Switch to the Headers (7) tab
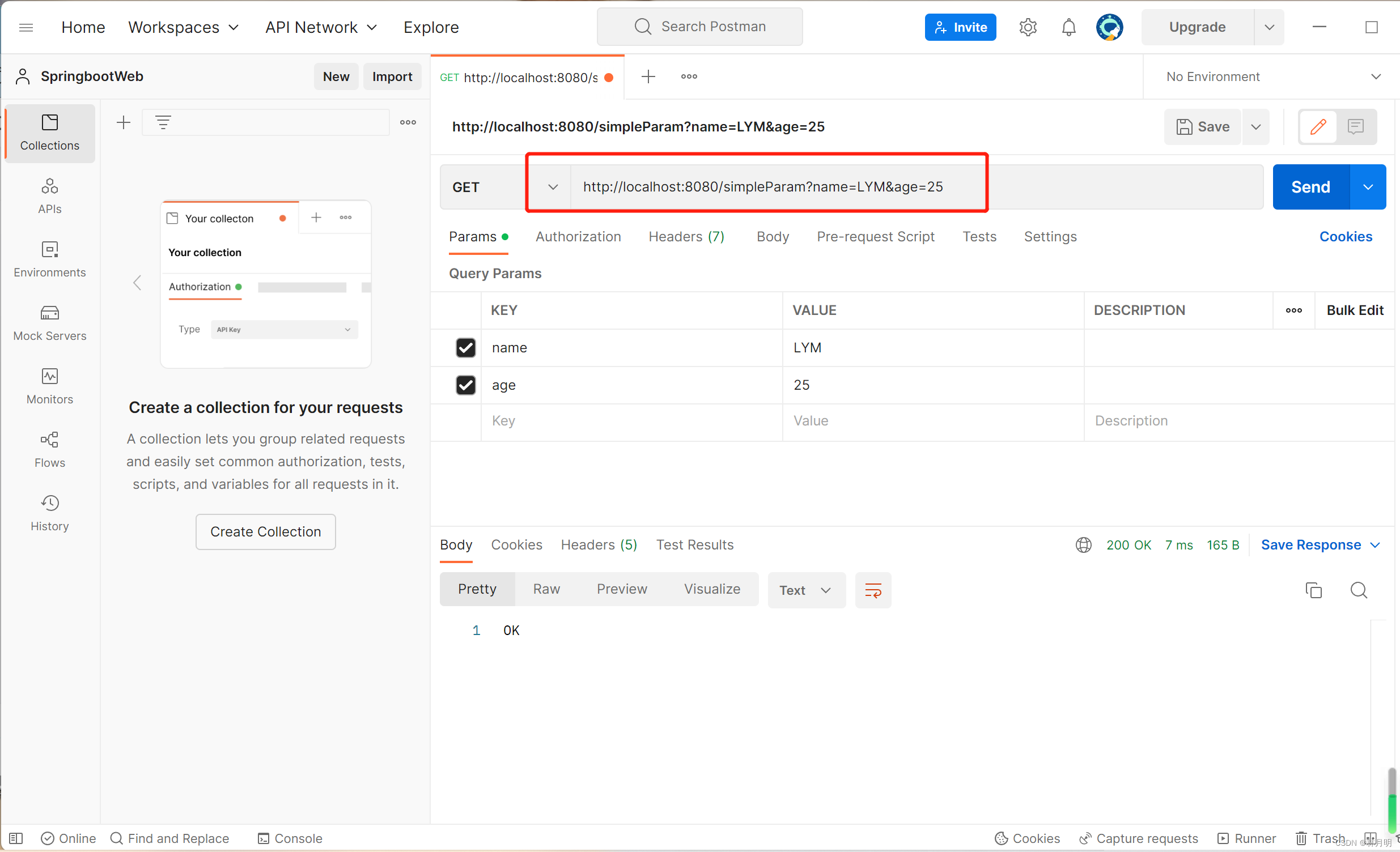The image size is (1400, 852). tap(686, 237)
